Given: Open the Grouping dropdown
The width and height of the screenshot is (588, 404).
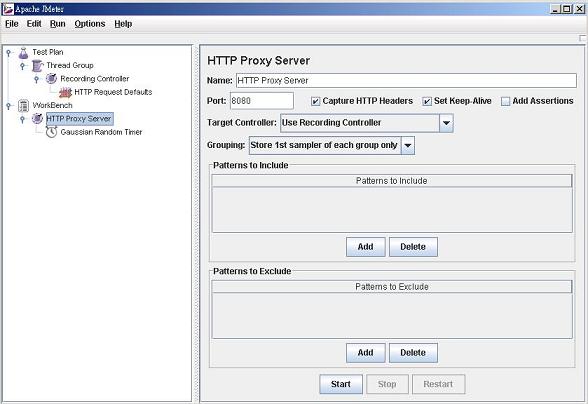Looking at the screenshot, I should click(x=408, y=145).
